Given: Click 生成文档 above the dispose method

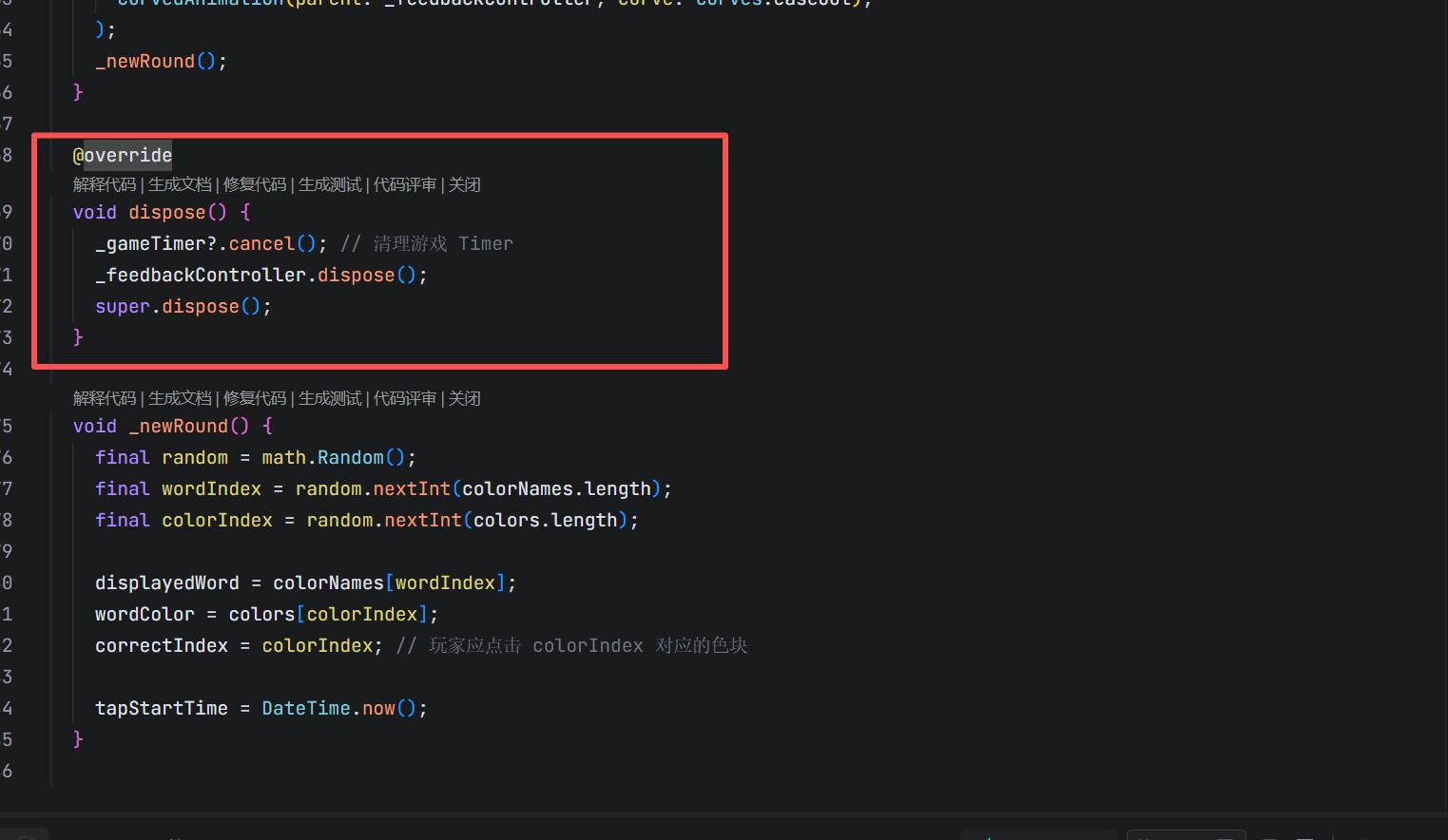Looking at the screenshot, I should point(180,184).
